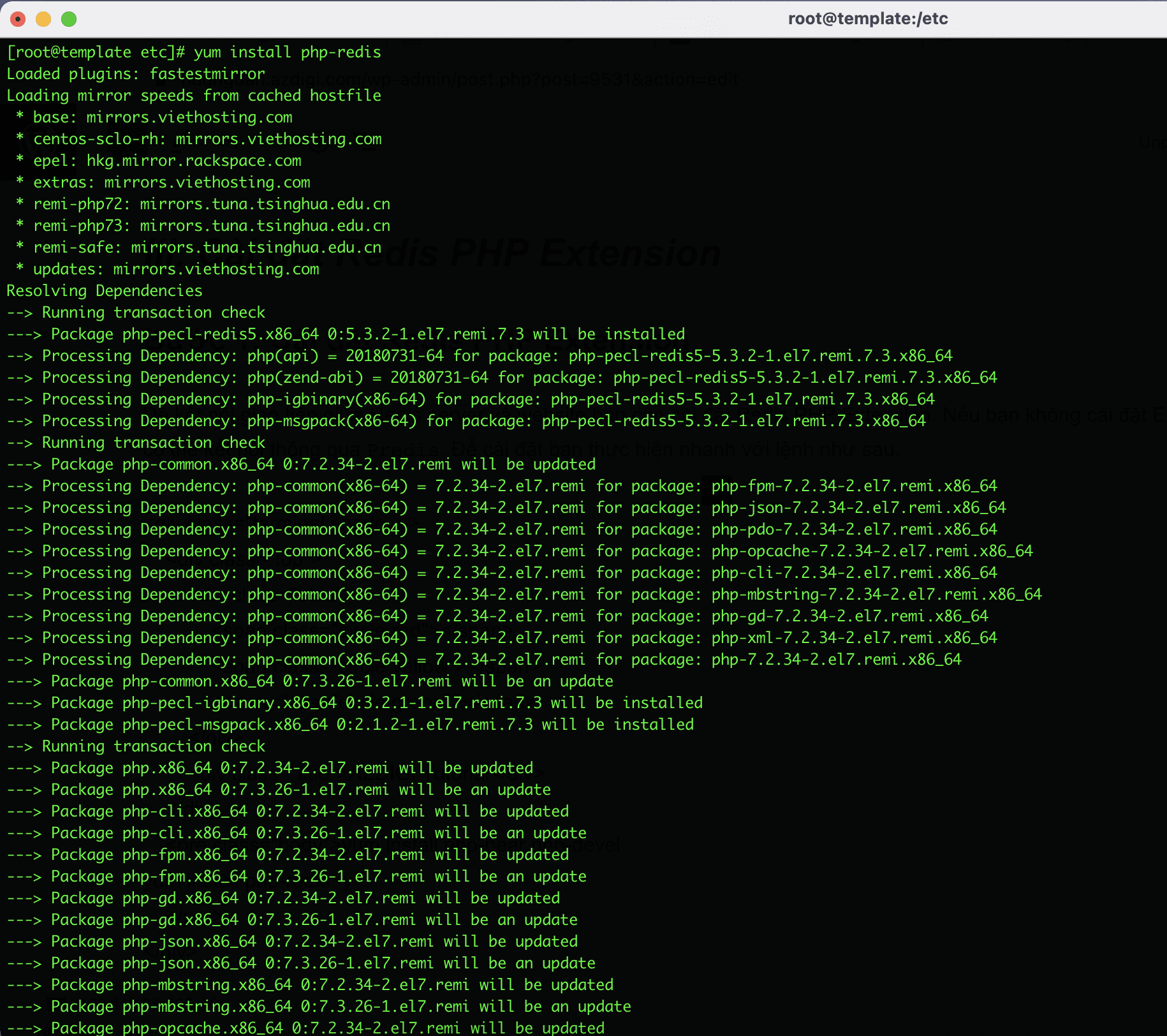Click the 'Resolving Dependencies' text
Image resolution: width=1167 pixels, height=1036 pixels.
[x=105, y=291]
